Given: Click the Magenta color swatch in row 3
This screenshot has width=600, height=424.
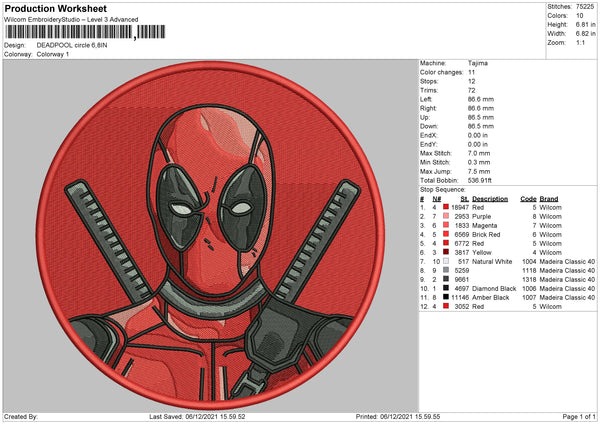Looking at the screenshot, I should [446, 225].
